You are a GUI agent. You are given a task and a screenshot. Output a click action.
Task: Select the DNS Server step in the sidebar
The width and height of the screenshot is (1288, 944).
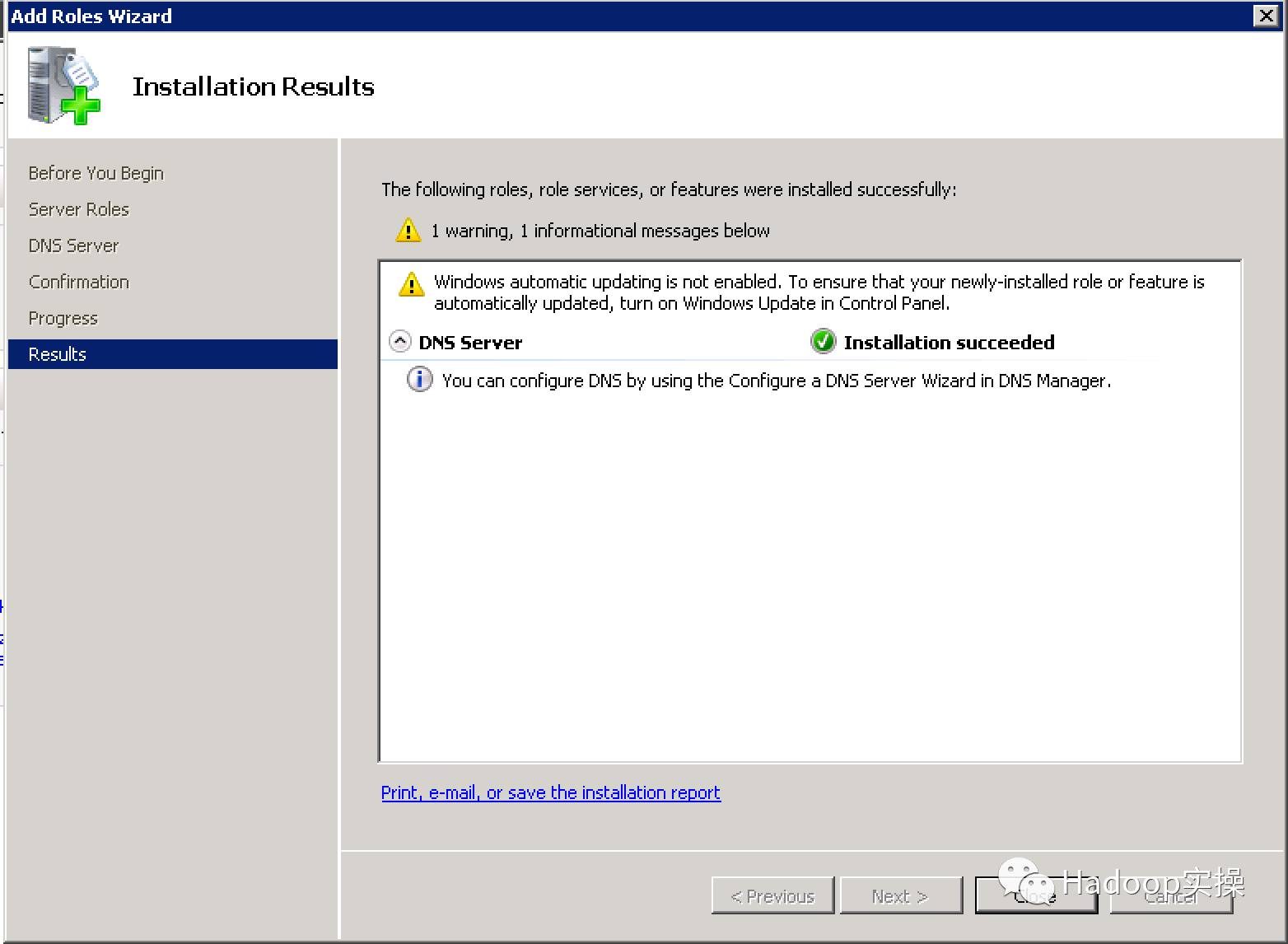[x=72, y=245]
